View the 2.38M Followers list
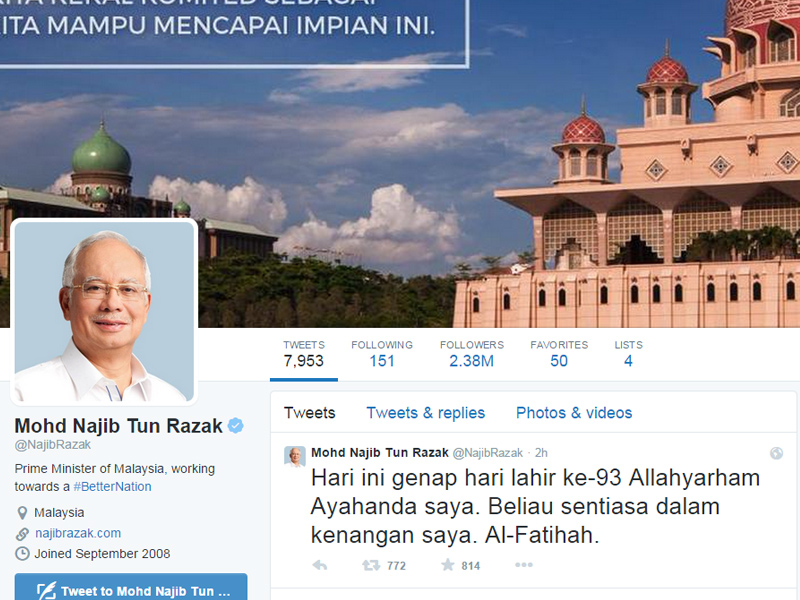The image size is (800, 600). pos(471,354)
